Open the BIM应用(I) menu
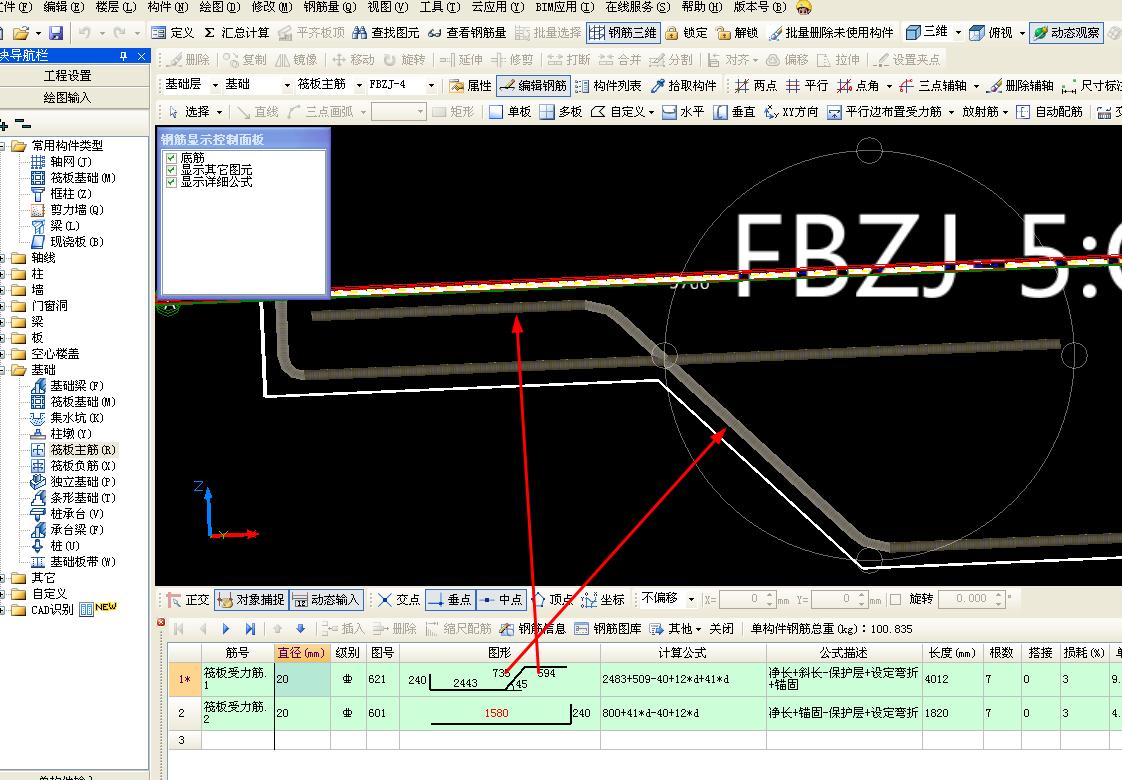The height and width of the screenshot is (780, 1122). point(565,7)
